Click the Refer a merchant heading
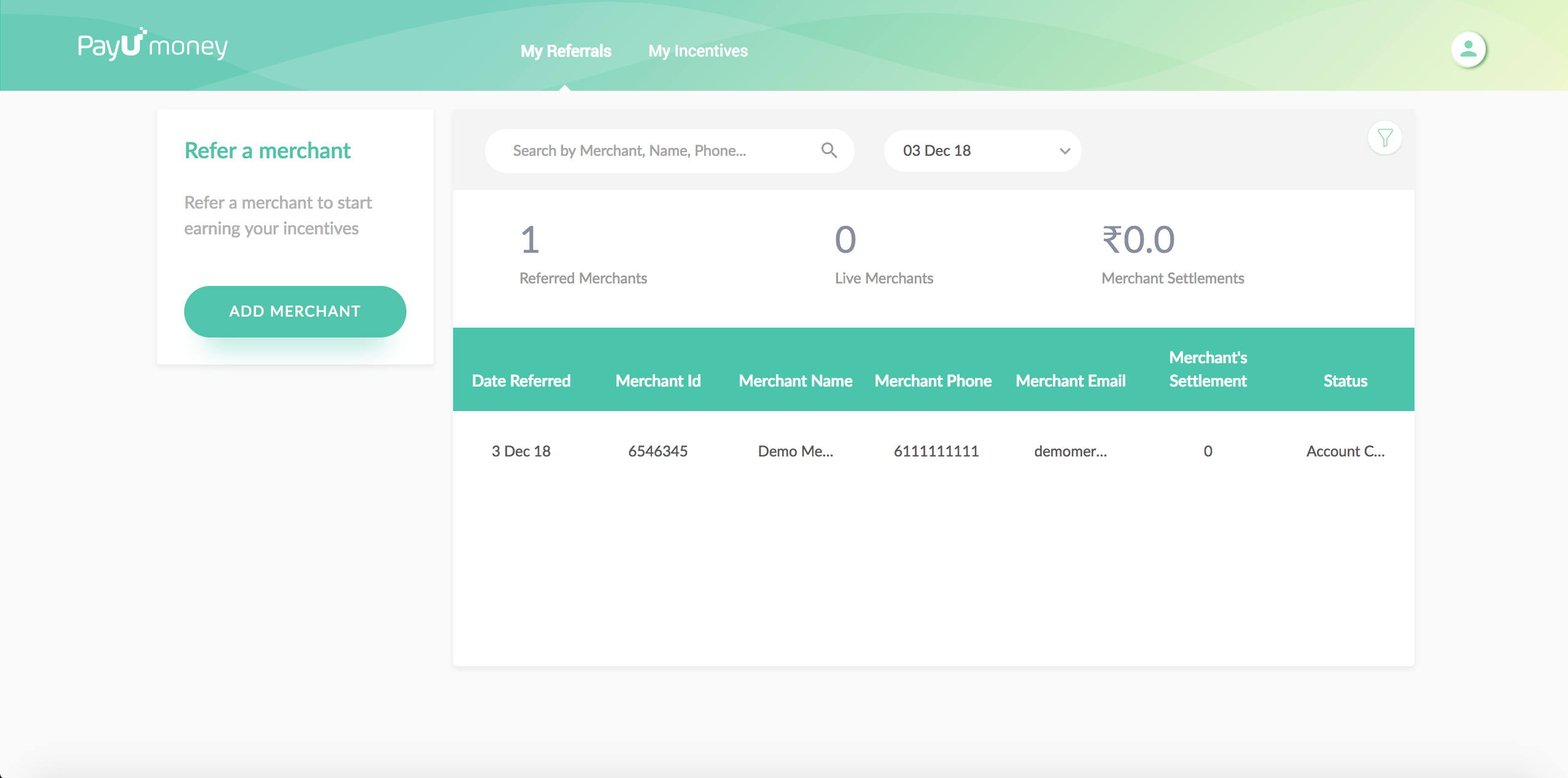Screen dimensions: 1568x778 (x=268, y=151)
